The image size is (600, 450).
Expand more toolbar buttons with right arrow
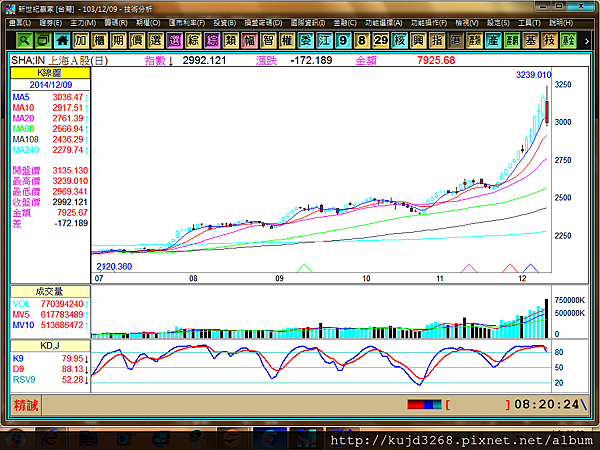click(587, 41)
